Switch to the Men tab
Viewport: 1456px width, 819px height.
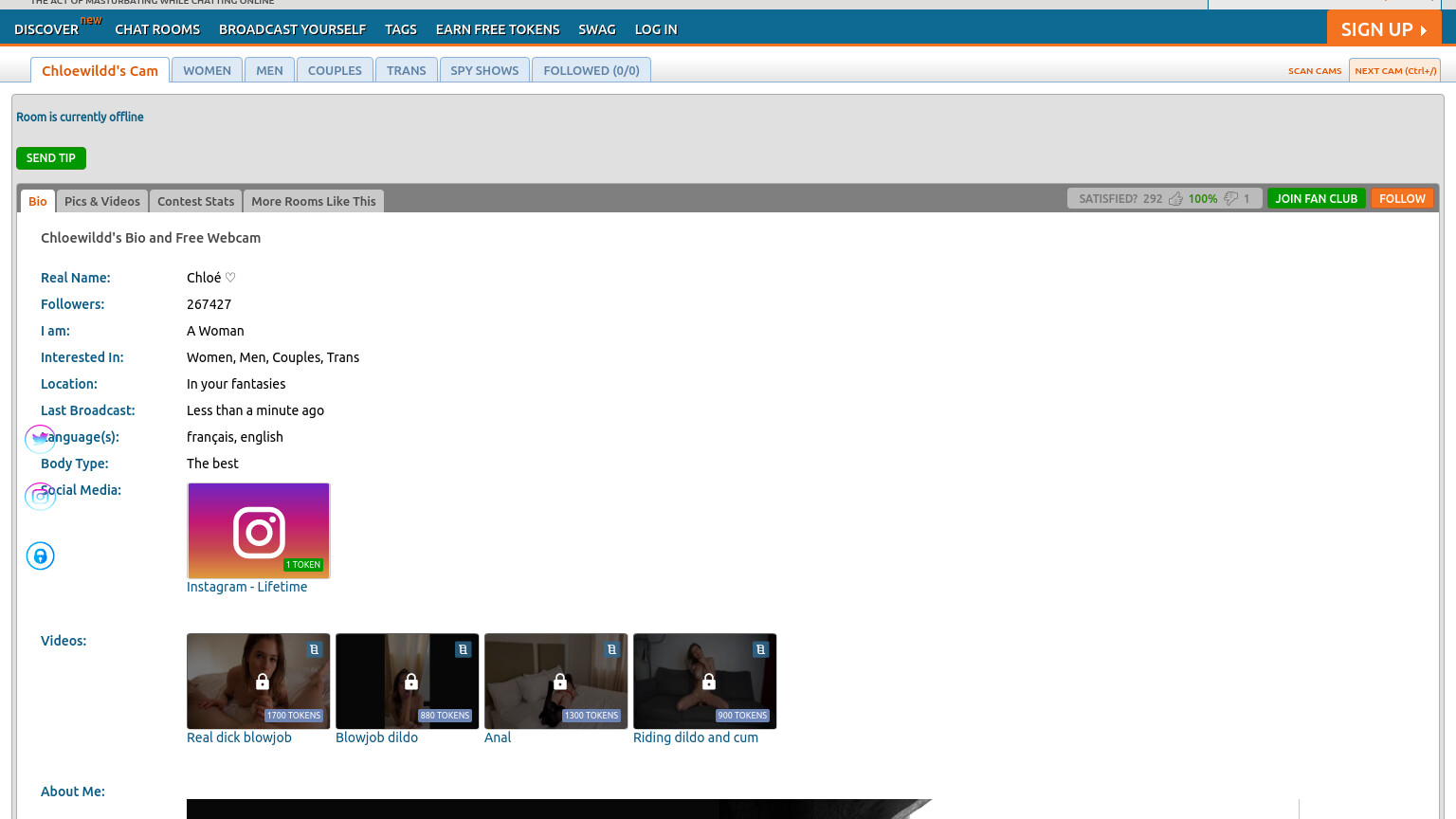[x=269, y=70]
